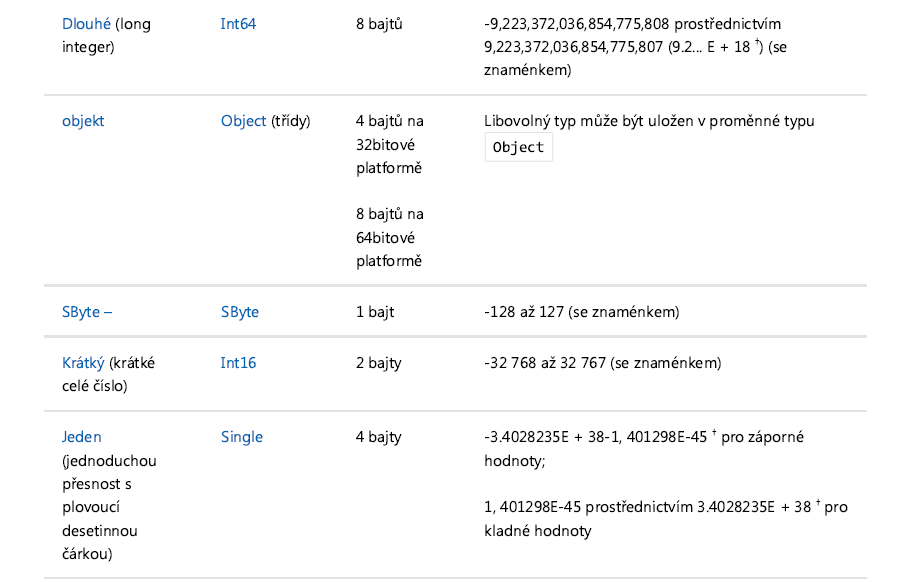Click the inline code box reading Object
Screen dimensions: 906x582
[518, 147]
